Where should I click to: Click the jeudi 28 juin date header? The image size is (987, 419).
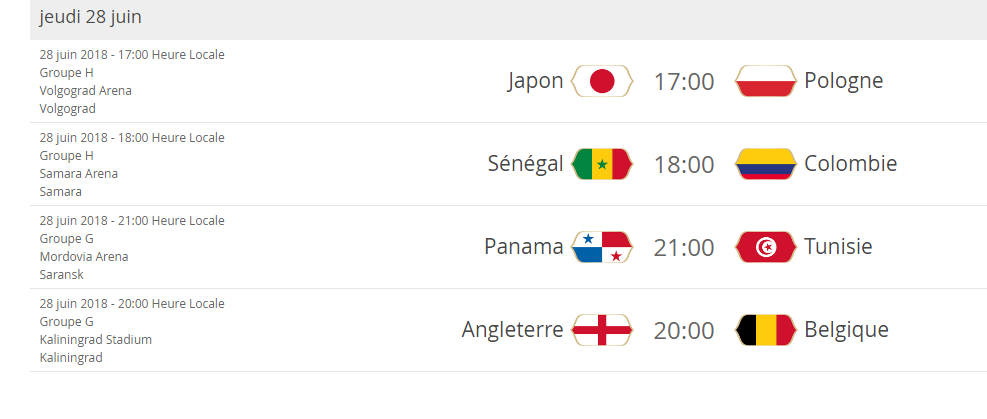point(91,17)
